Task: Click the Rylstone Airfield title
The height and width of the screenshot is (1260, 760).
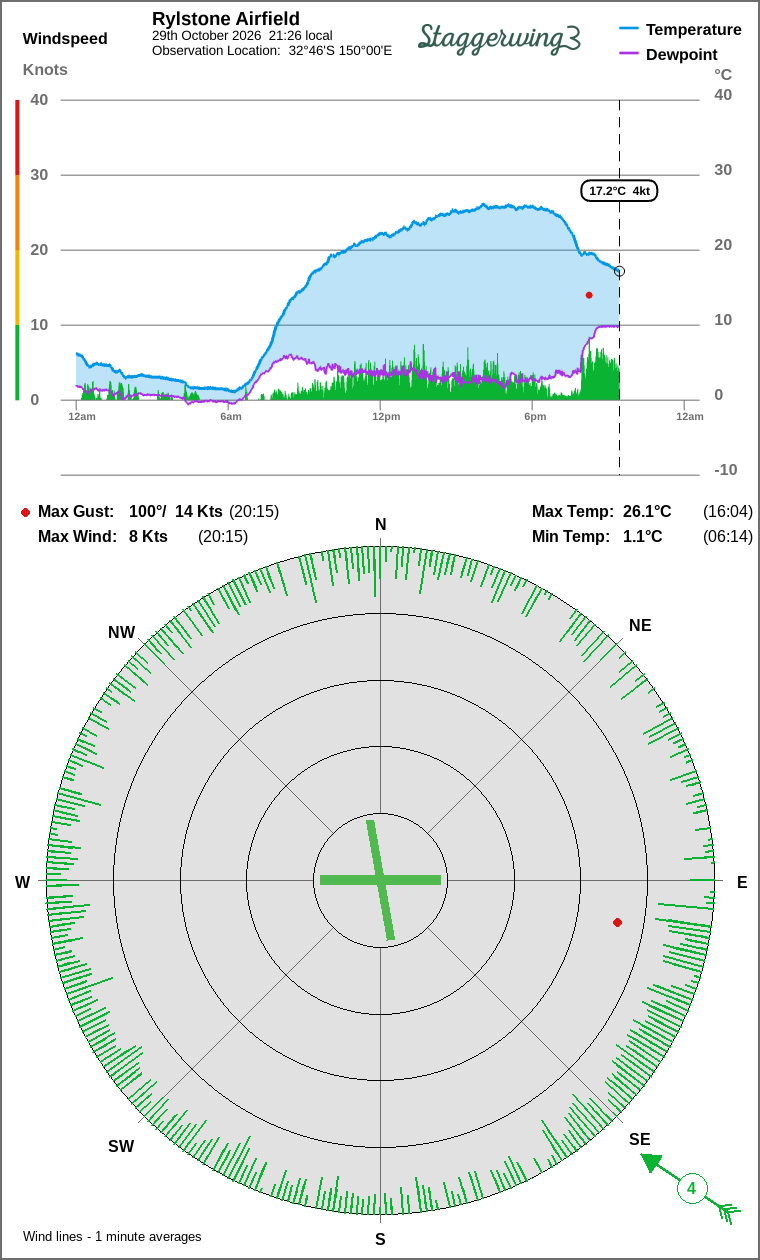Action: click(226, 19)
